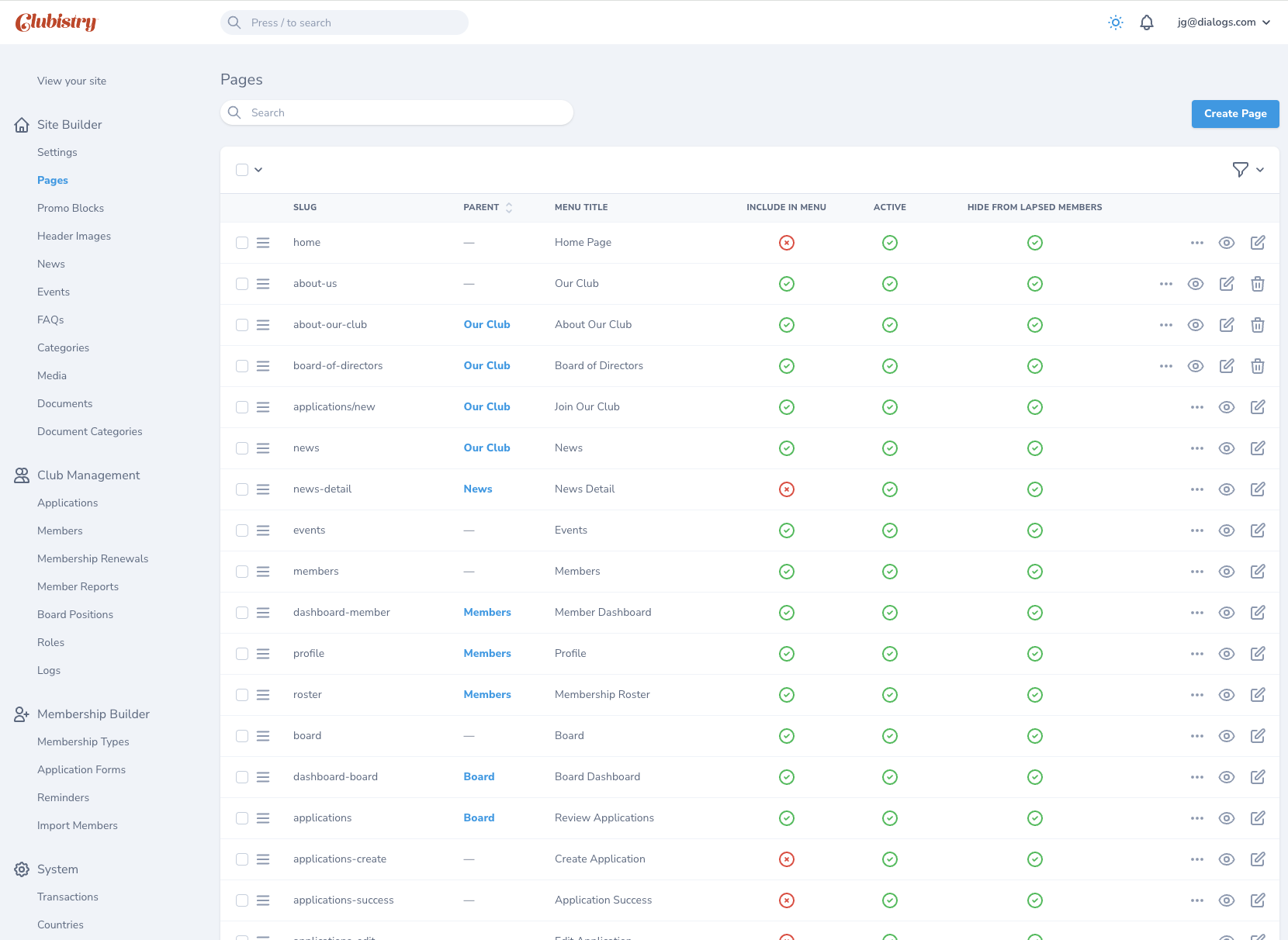Tick the checkbox for dashboard-board row
Viewport: 1288px width, 940px height.
[x=242, y=777]
